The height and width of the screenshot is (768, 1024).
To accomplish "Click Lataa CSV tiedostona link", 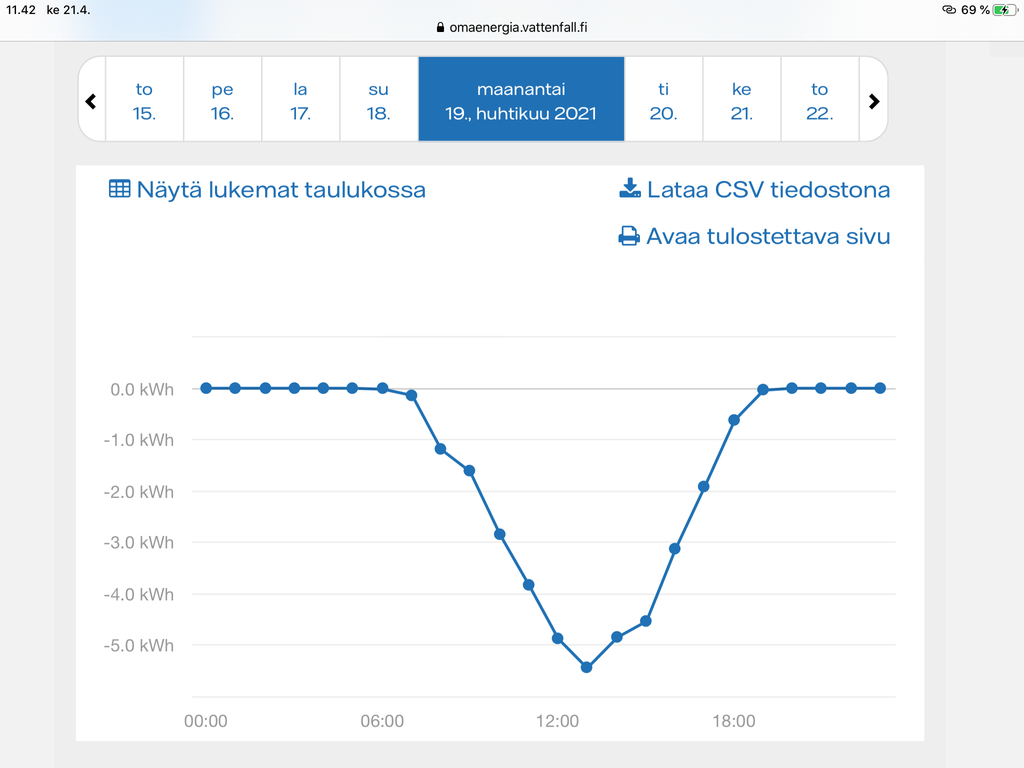I will [768, 189].
